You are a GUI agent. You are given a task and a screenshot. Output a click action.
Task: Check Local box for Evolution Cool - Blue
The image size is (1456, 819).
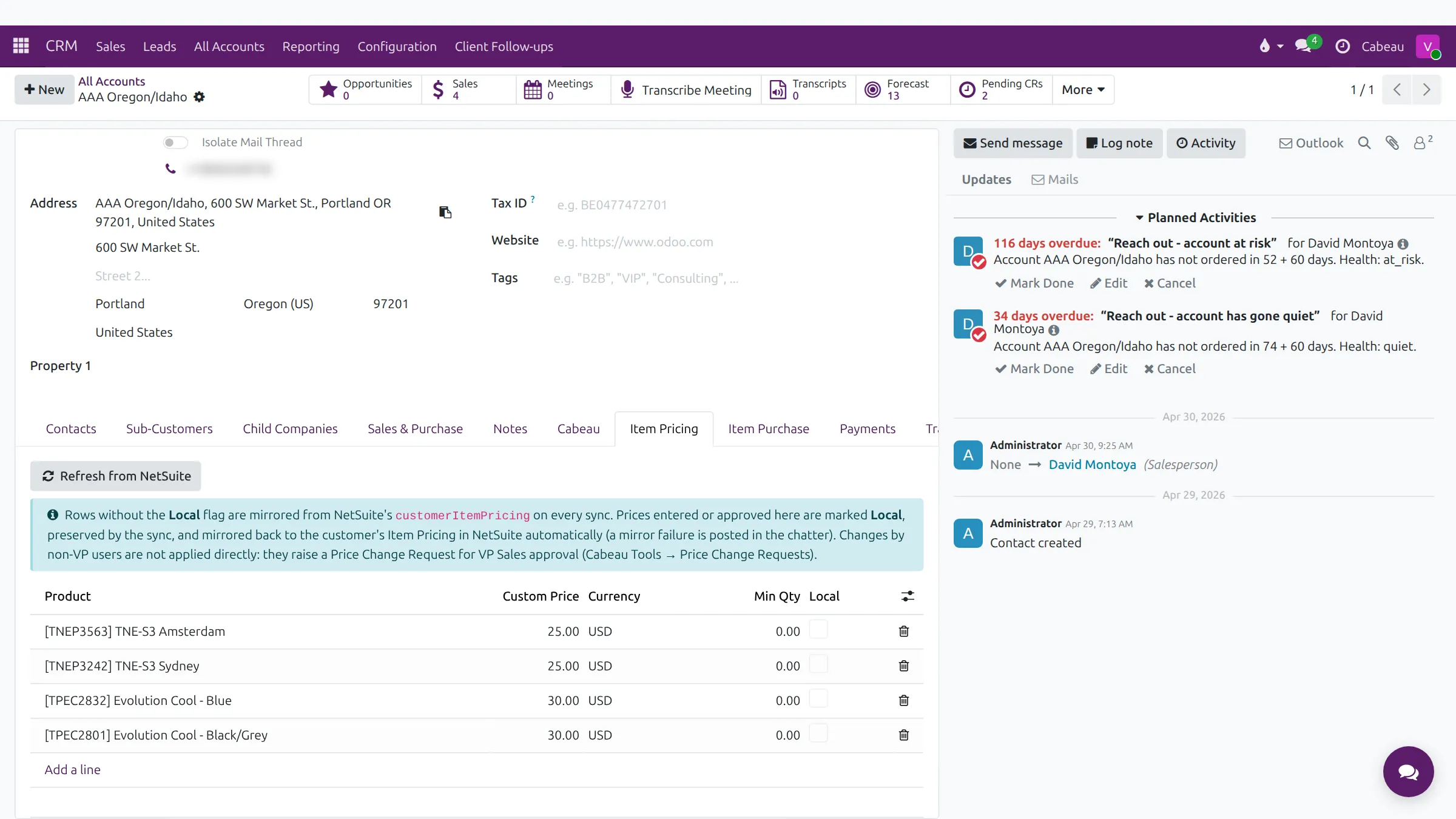point(818,699)
